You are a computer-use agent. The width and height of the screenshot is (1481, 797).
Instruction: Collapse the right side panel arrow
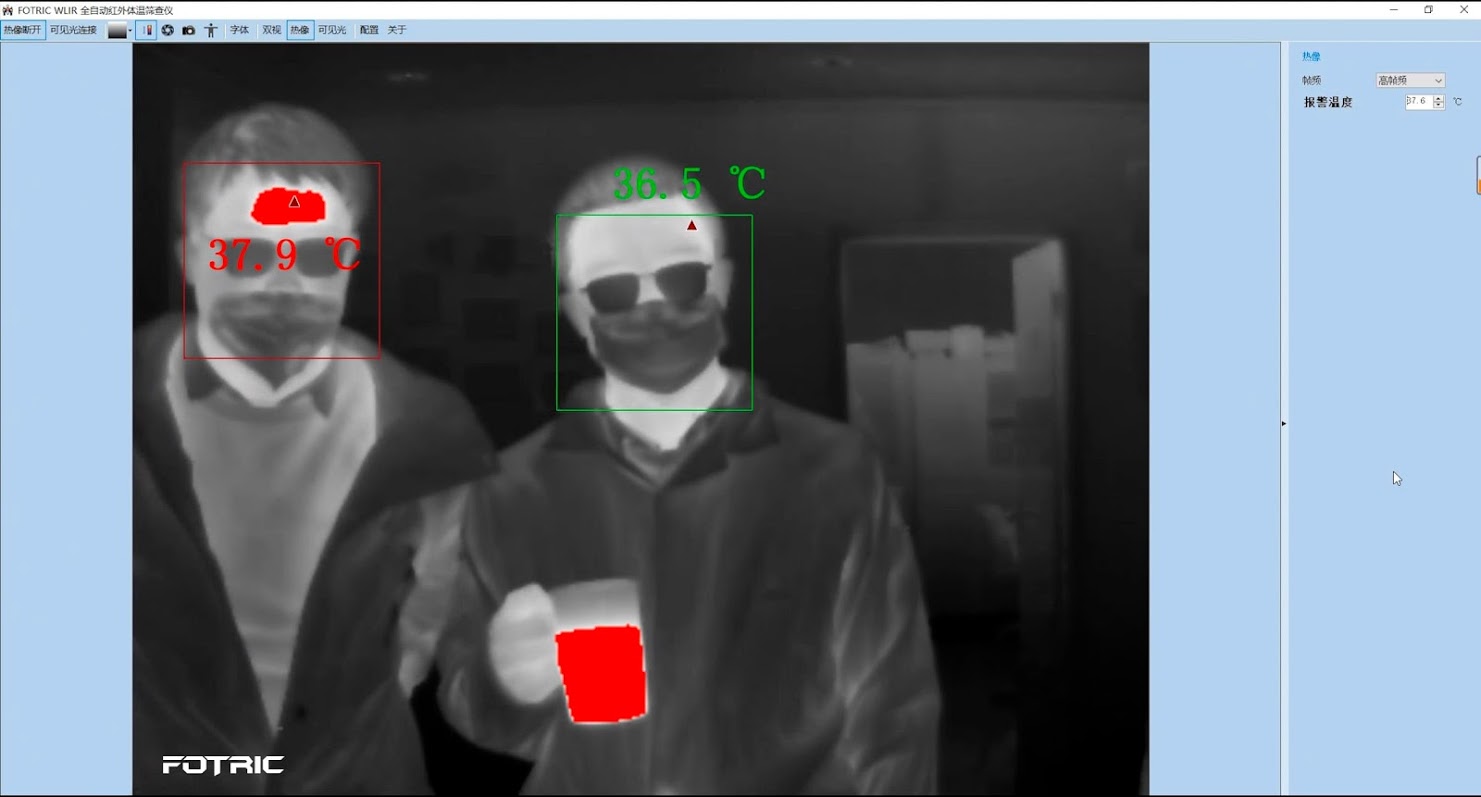click(x=1284, y=424)
